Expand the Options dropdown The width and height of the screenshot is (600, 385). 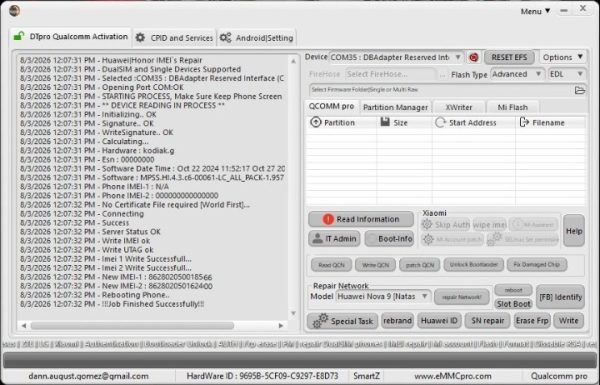click(562, 57)
